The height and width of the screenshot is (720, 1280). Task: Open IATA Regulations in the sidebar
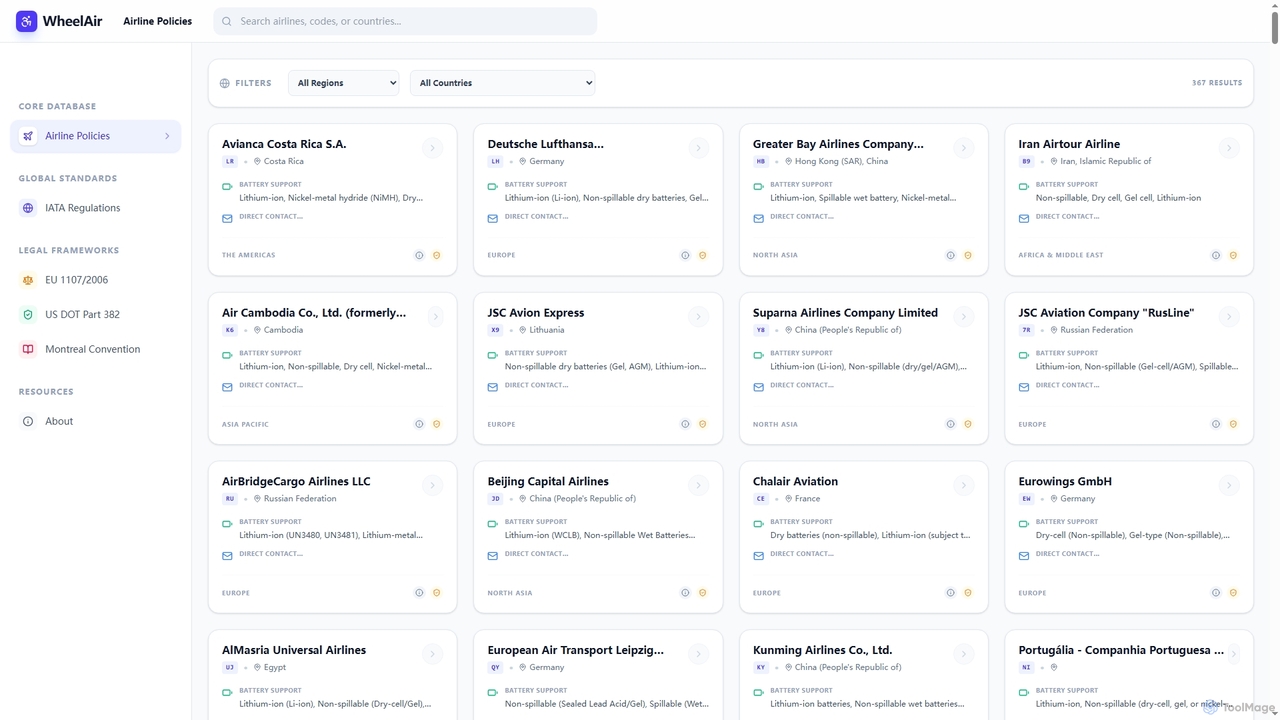tap(96, 208)
